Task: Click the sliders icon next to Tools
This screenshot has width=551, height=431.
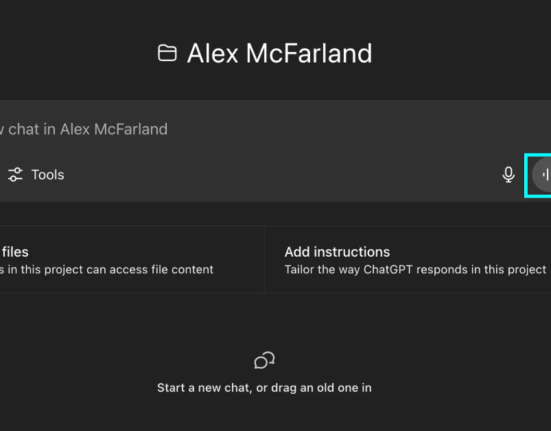Action: click(15, 175)
